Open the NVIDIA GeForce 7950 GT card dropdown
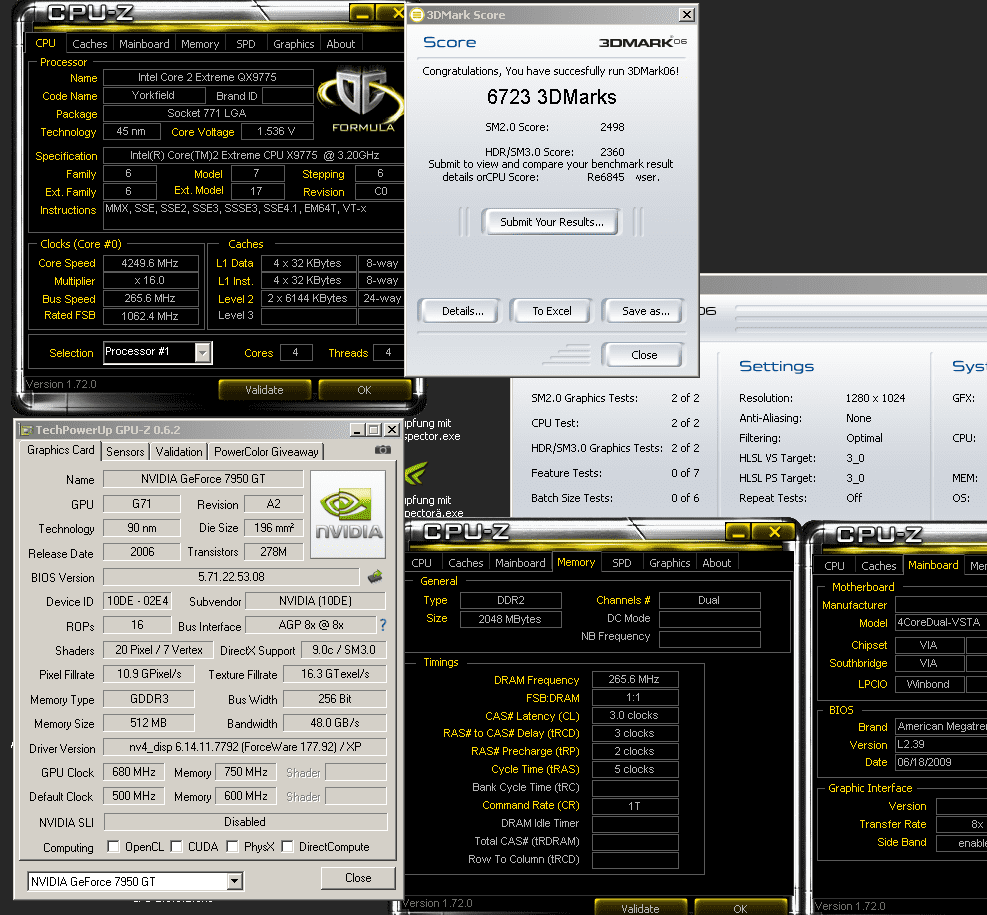987x915 pixels. (234, 881)
